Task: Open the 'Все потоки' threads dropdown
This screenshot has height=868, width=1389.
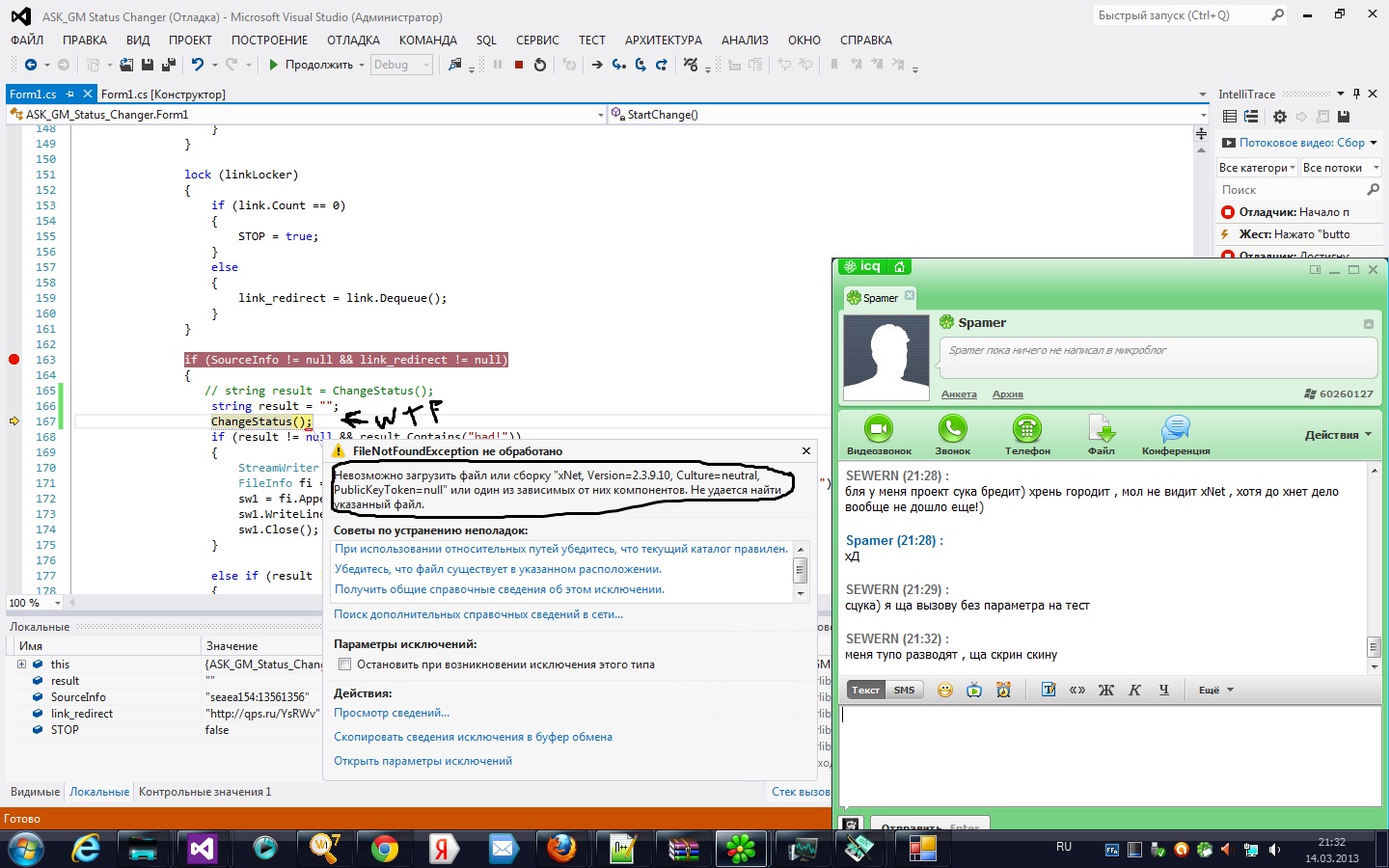Action: tap(1341, 168)
